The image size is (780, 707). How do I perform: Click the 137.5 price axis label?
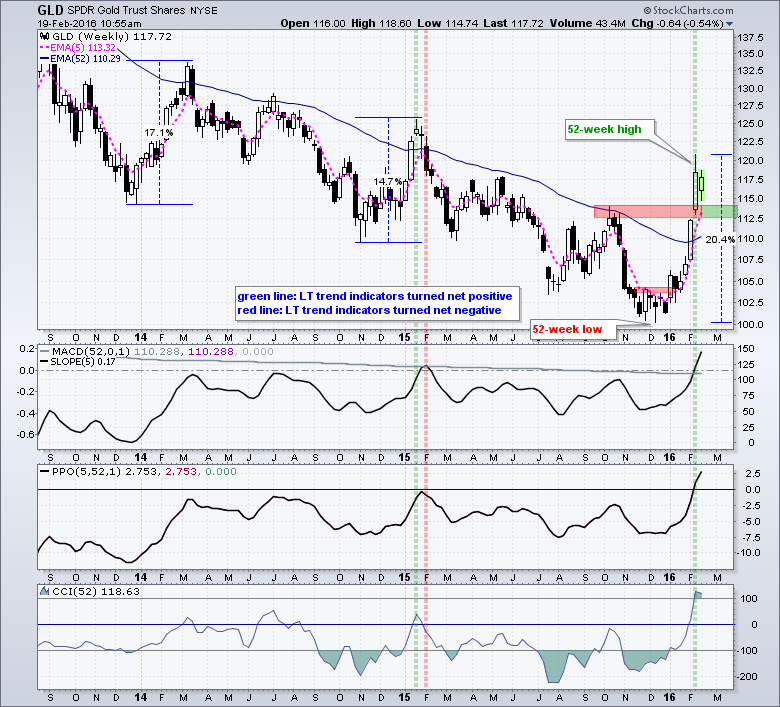click(x=751, y=38)
